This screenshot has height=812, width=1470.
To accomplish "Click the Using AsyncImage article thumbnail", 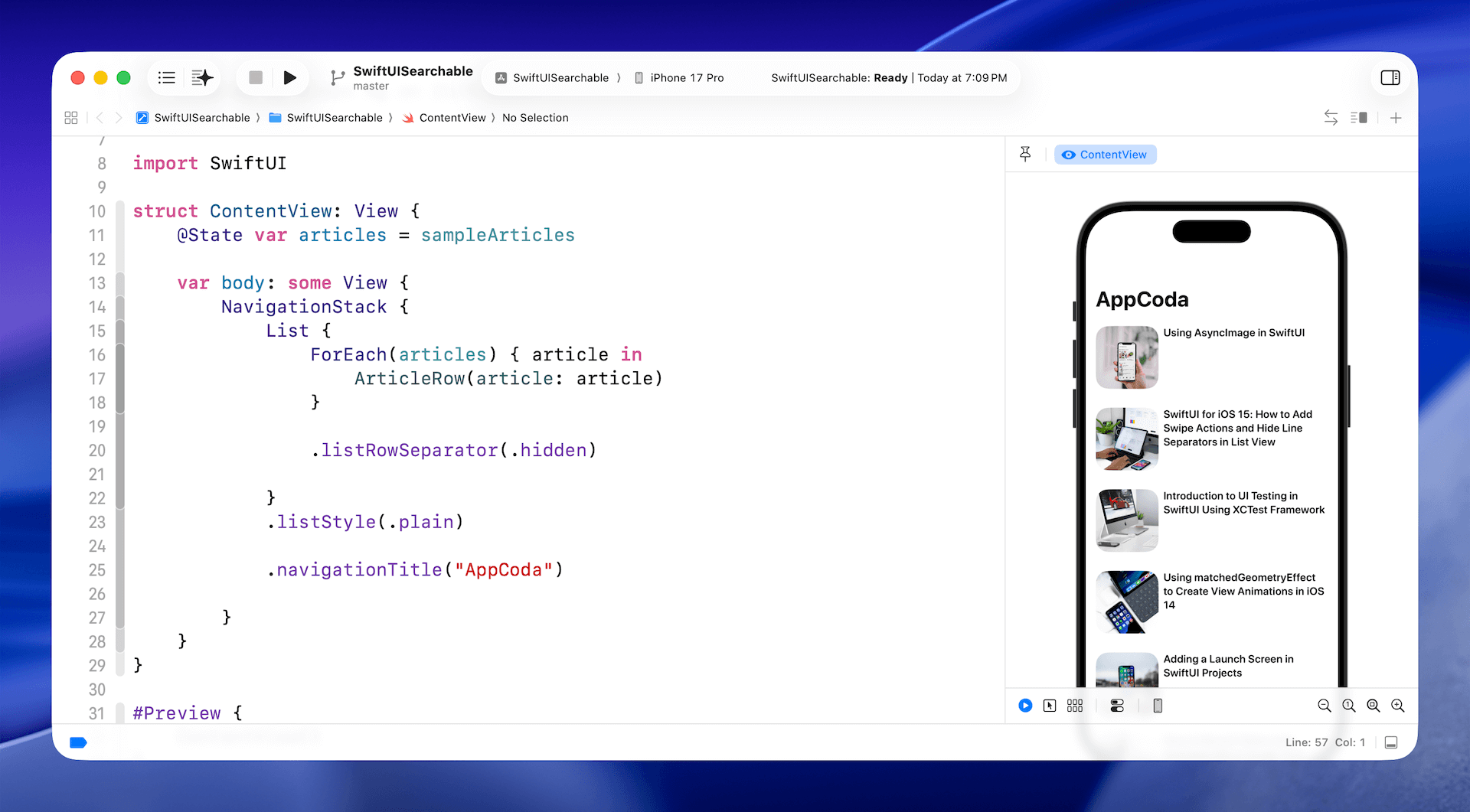I will (1126, 357).
